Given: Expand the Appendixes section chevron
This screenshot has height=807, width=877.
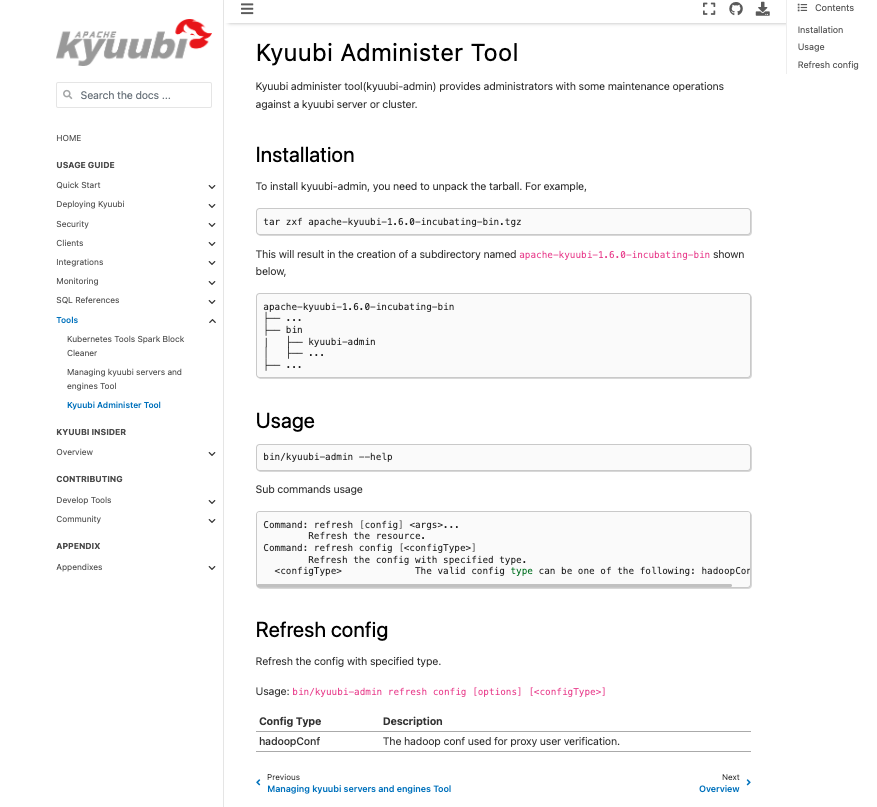Looking at the screenshot, I should 212,568.
